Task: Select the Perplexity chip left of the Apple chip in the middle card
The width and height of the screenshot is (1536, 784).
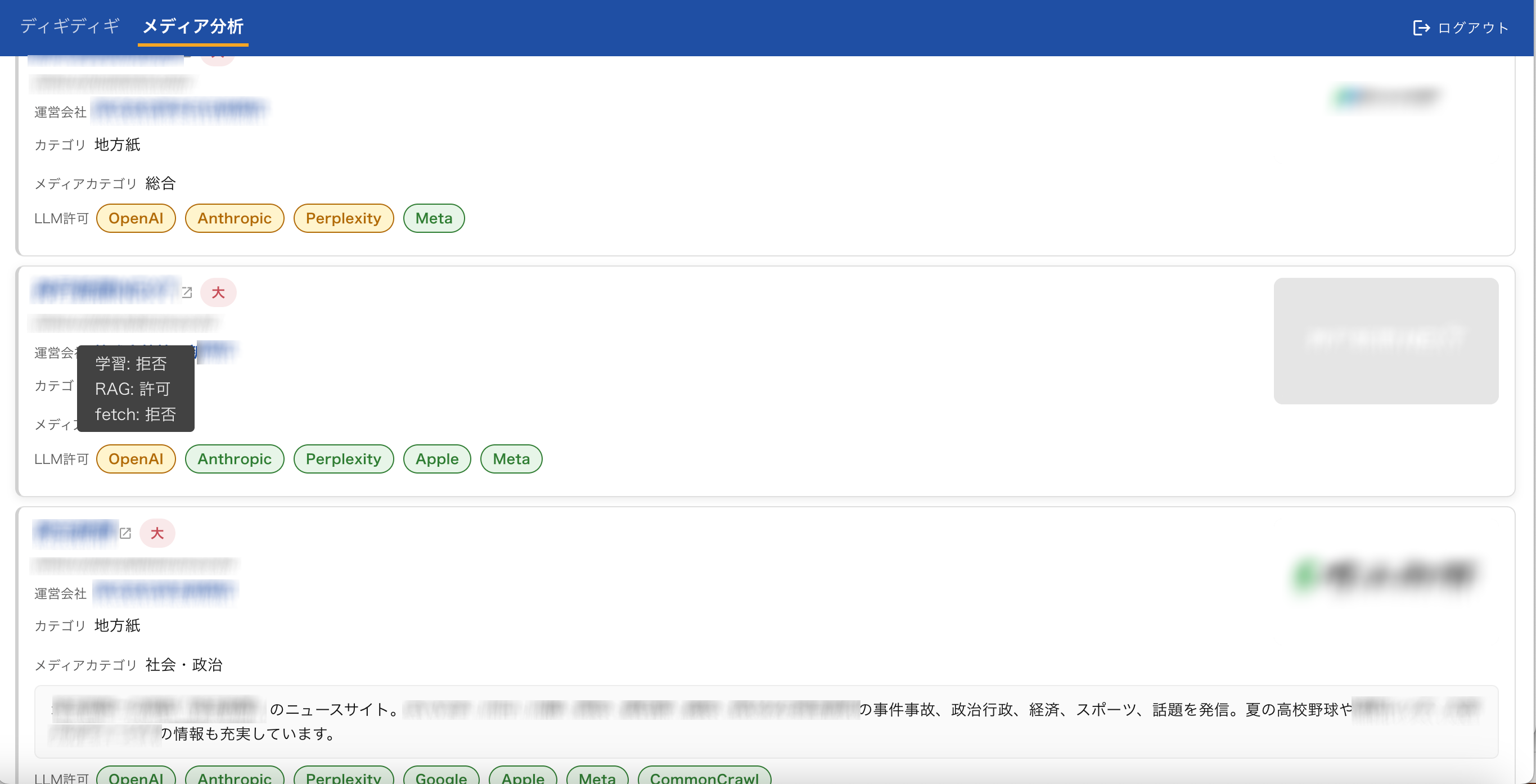Action: (x=344, y=459)
